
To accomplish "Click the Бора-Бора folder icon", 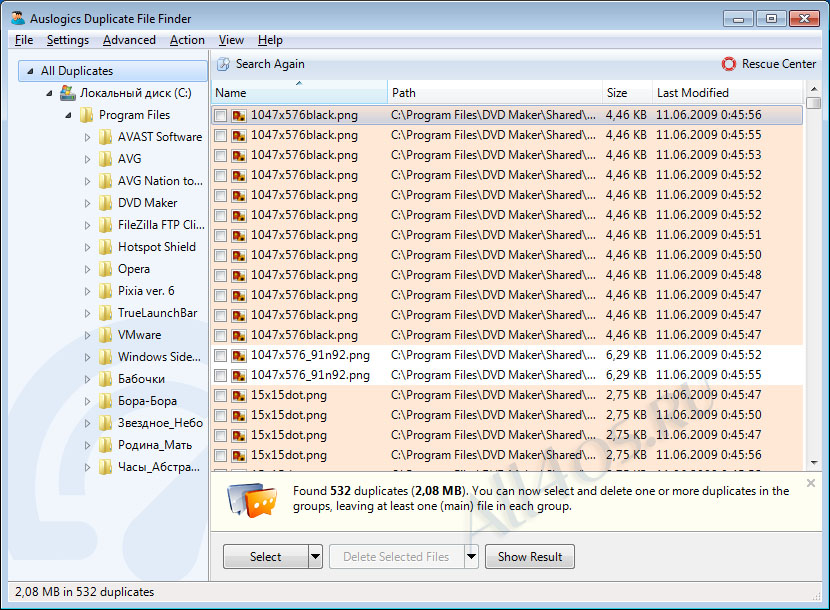I will [105, 401].
